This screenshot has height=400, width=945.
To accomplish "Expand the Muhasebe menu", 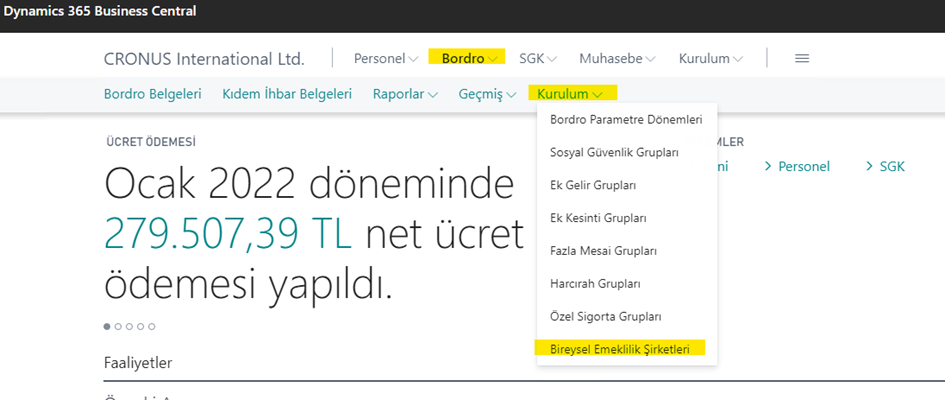I will pos(617,59).
